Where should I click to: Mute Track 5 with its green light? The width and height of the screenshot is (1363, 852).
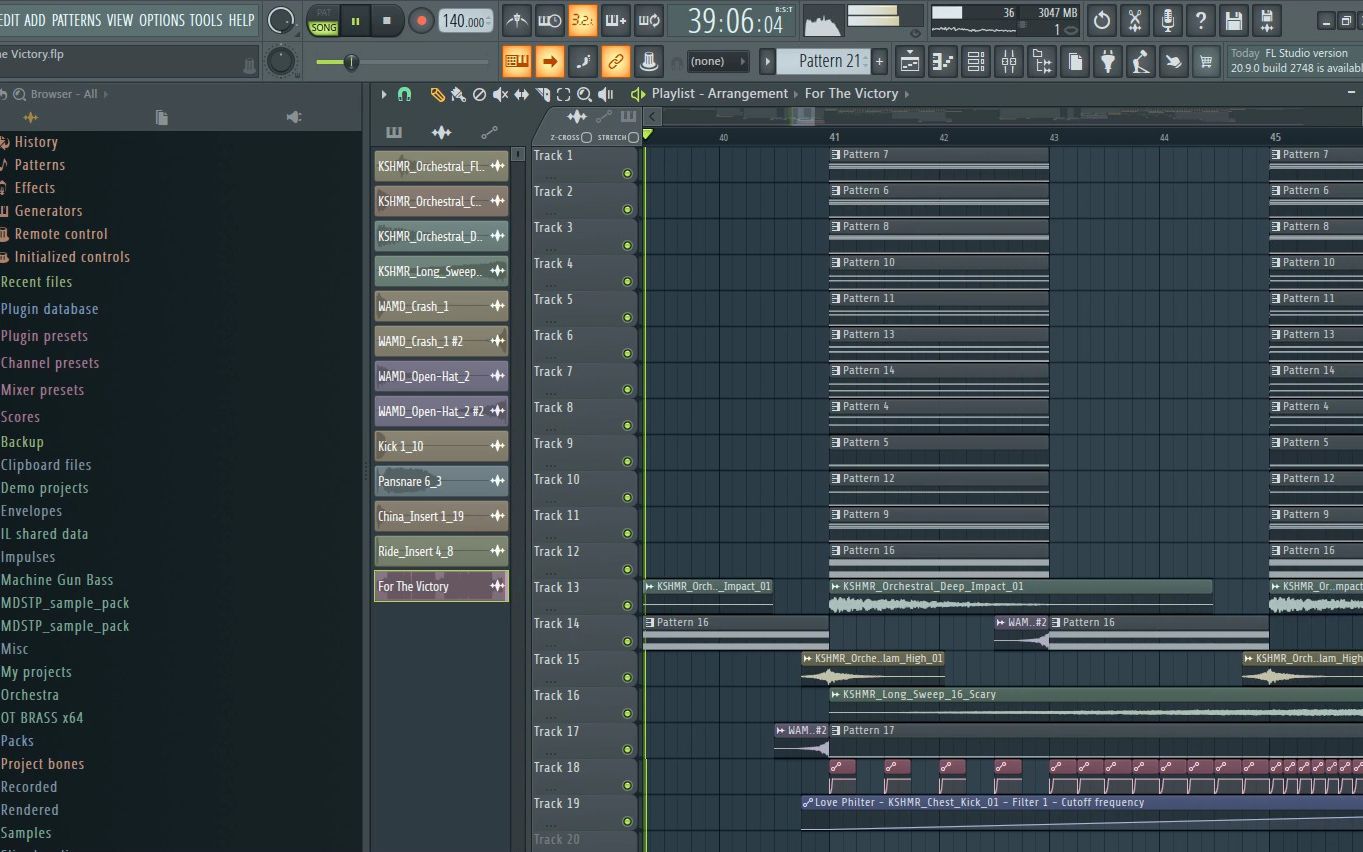627,317
